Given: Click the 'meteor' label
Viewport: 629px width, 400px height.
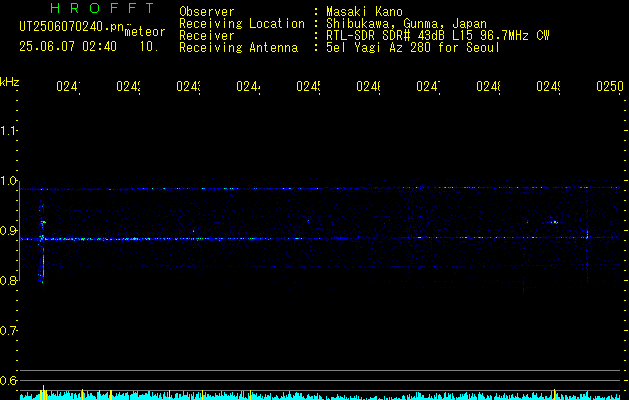Looking at the screenshot, I should [145, 32].
